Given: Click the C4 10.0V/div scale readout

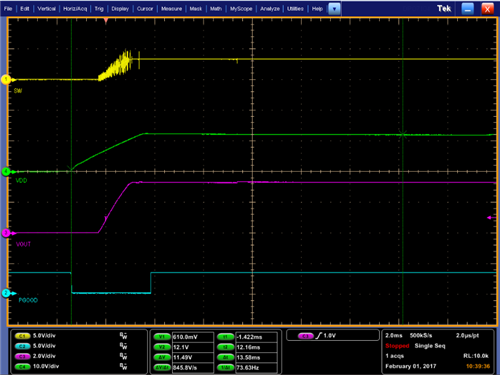Looking at the screenshot, I should [x=46, y=366].
